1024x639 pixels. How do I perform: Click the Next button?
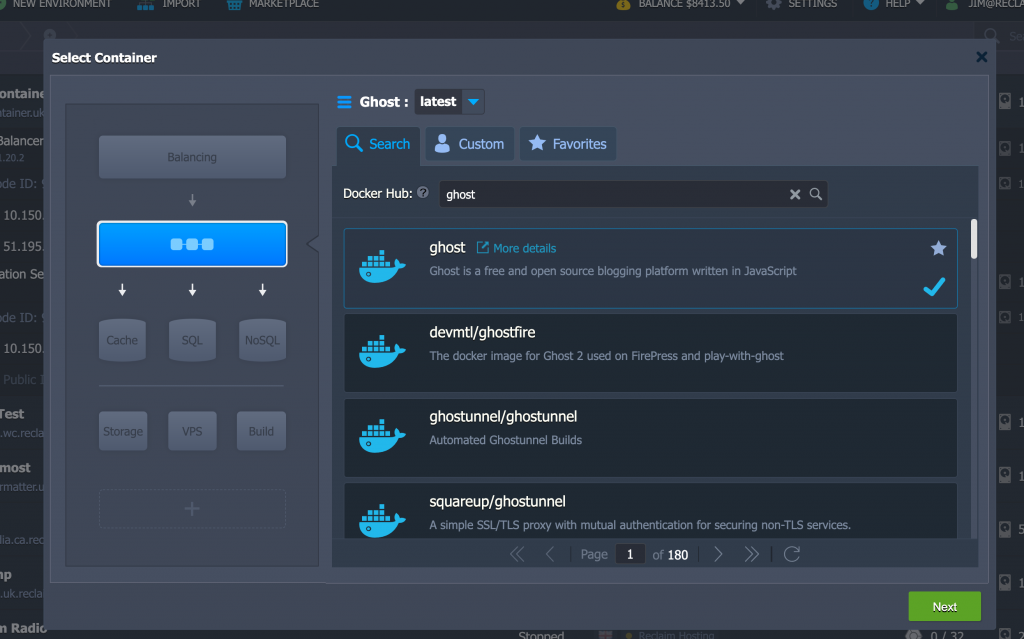pyautogui.click(x=944, y=606)
